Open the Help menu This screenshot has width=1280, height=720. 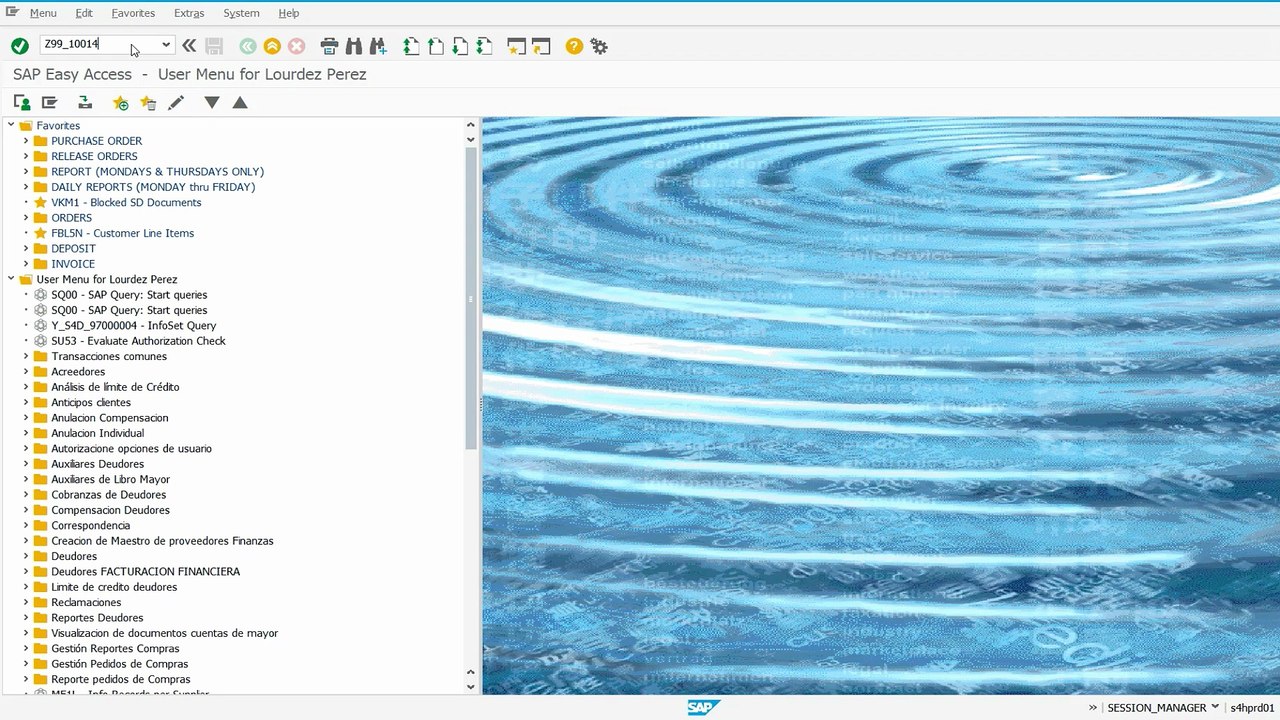289,13
